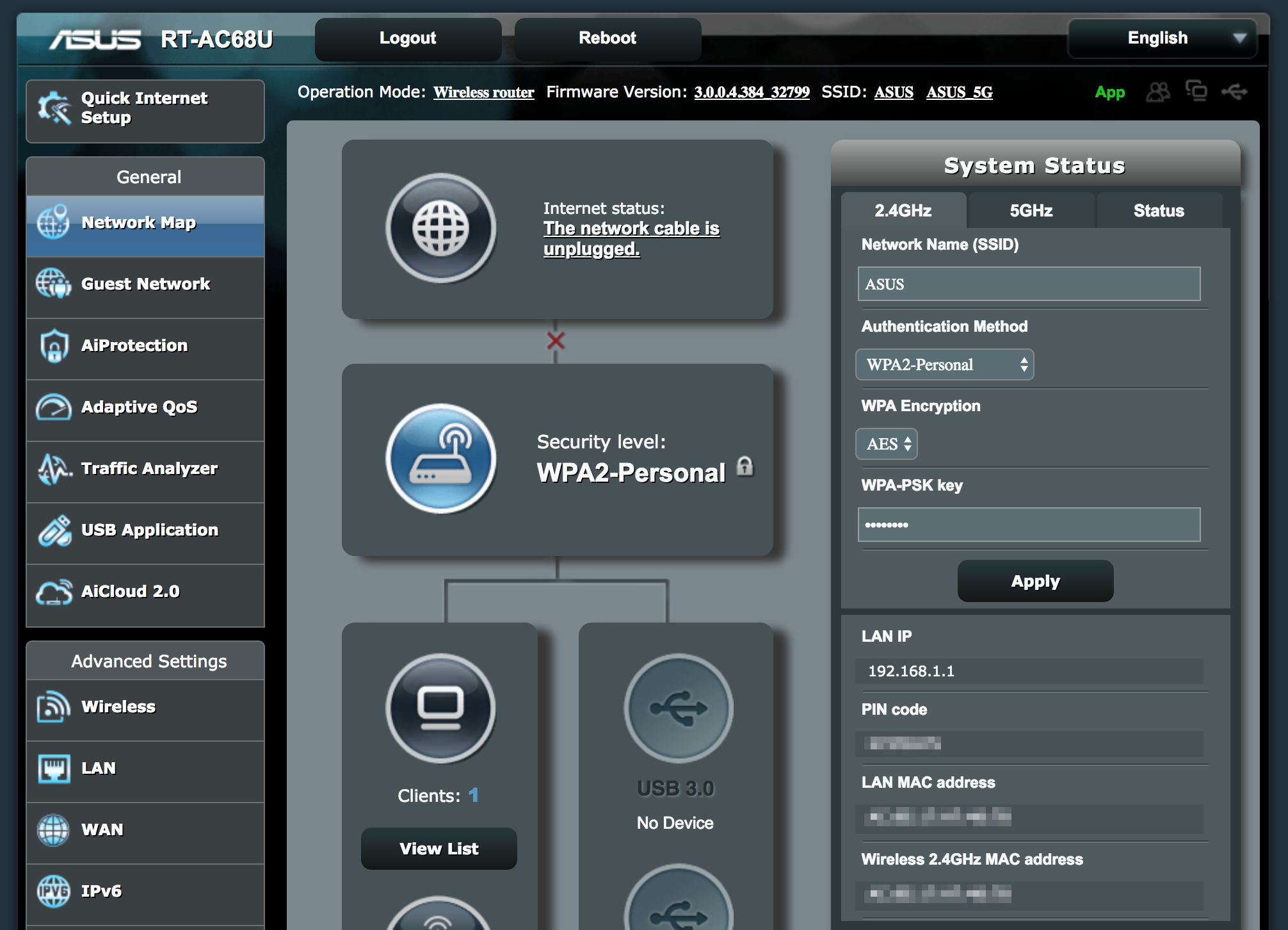Open the WPA Encryption AES dropdown

887,444
